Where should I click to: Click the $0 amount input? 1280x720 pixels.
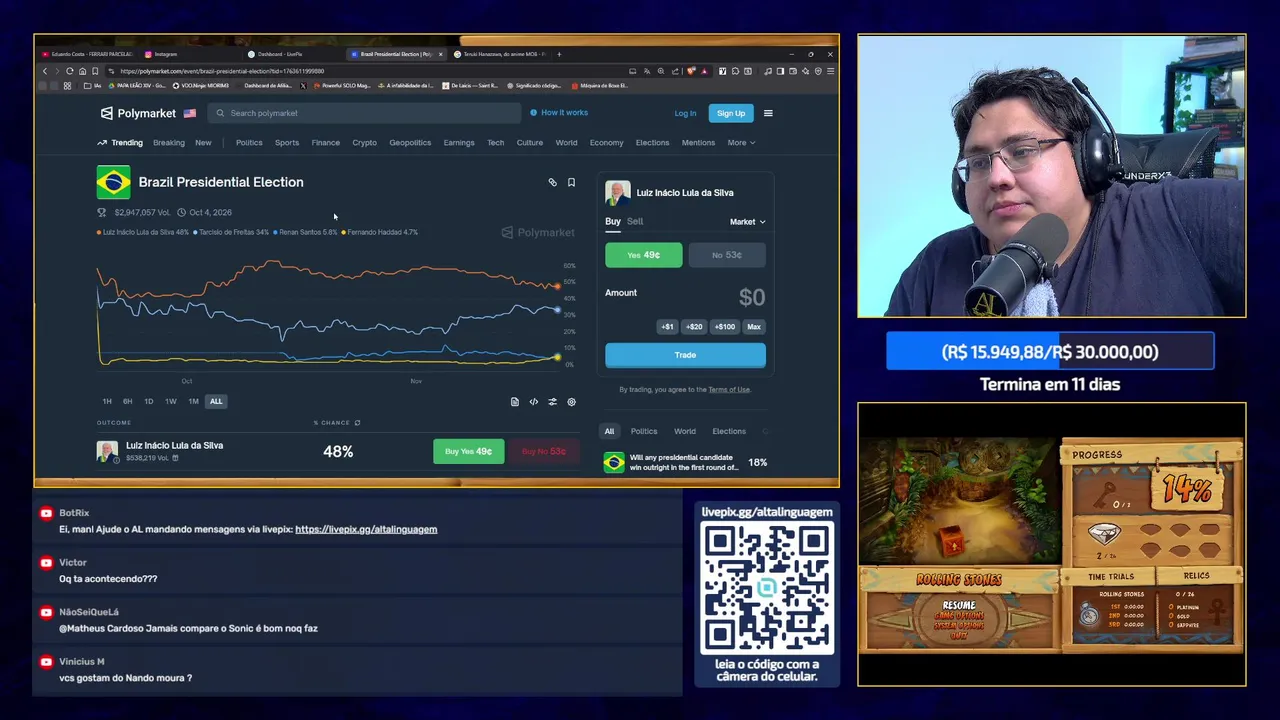click(751, 297)
